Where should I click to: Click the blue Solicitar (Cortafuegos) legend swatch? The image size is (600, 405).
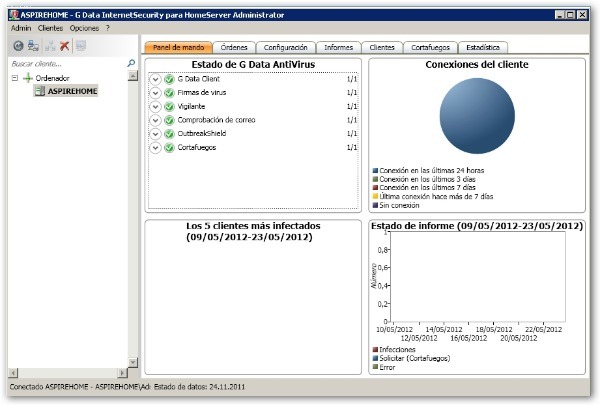pyautogui.click(x=375, y=358)
